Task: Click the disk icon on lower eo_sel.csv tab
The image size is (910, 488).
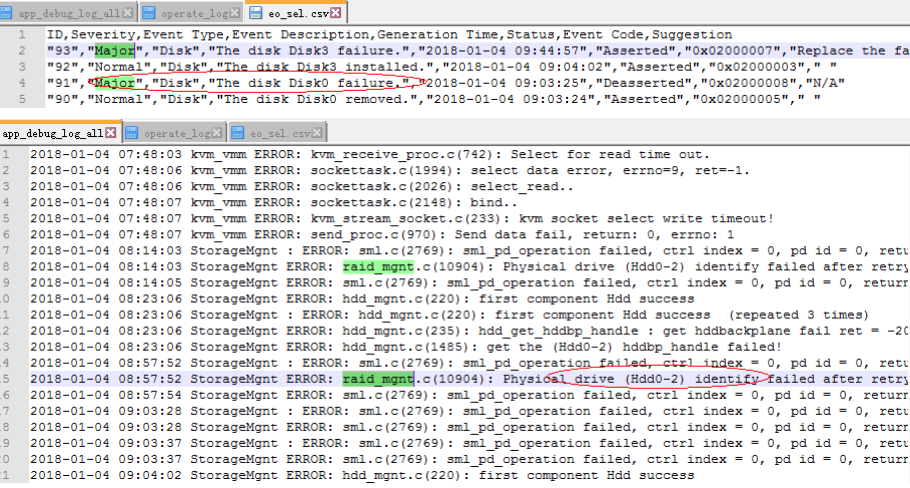Action: [237, 133]
